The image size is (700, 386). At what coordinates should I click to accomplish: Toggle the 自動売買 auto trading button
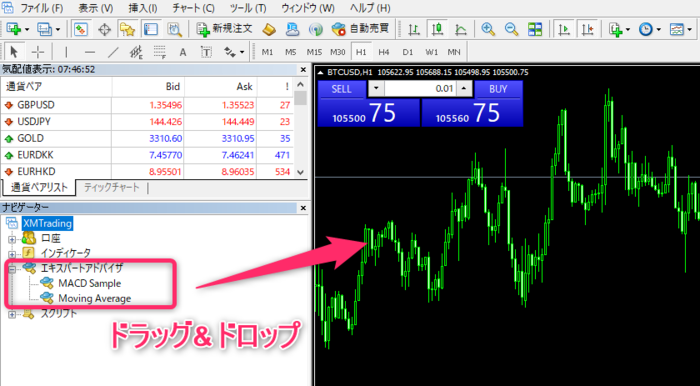coord(361,29)
